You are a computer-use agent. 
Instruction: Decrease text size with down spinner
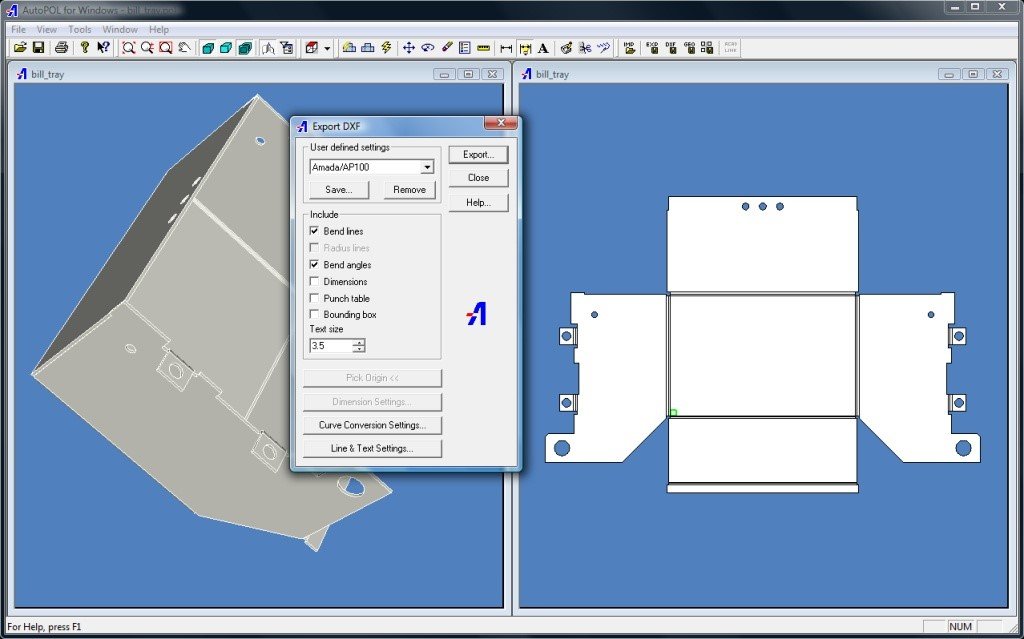coord(359,349)
